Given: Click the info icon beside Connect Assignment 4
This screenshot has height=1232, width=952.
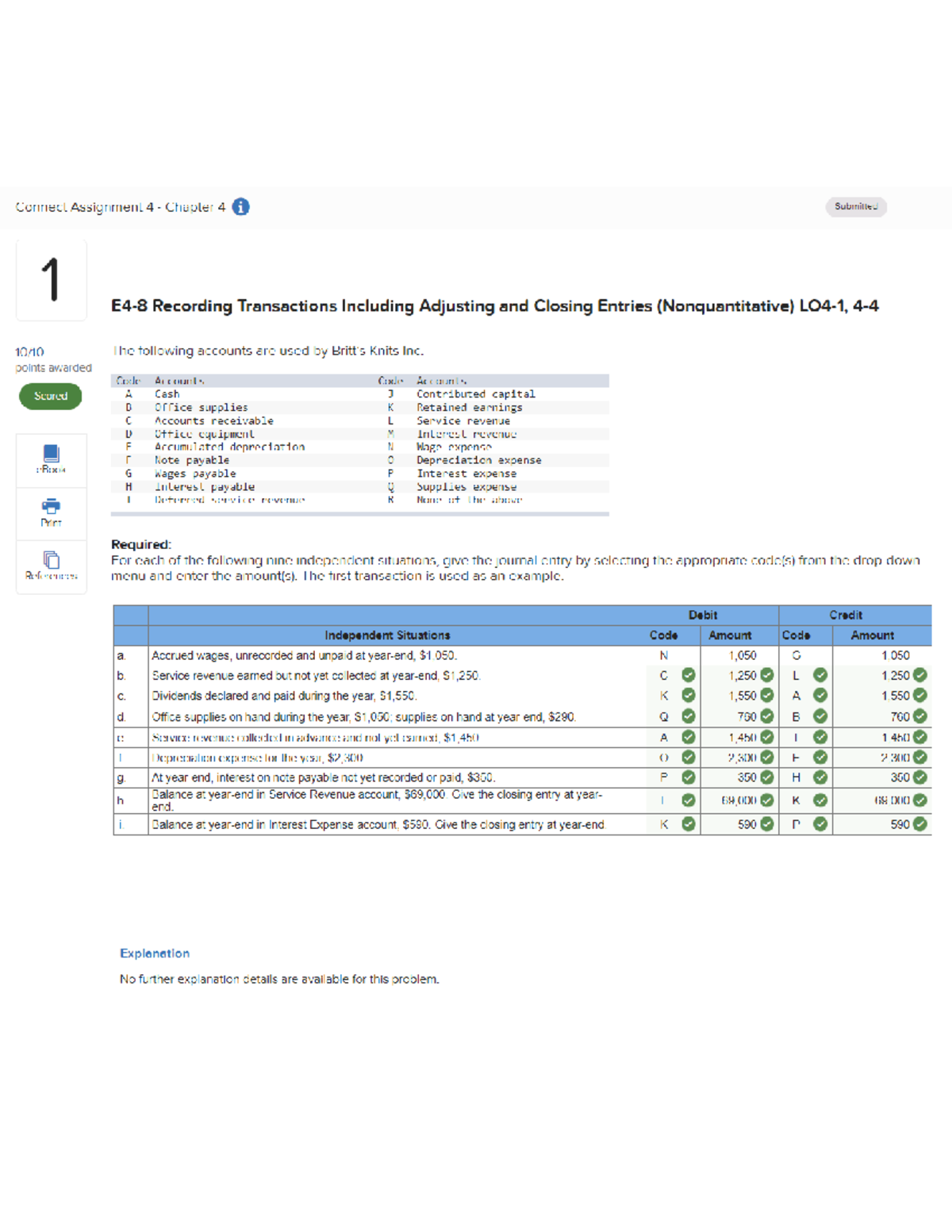Looking at the screenshot, I should tap(240, 207).
